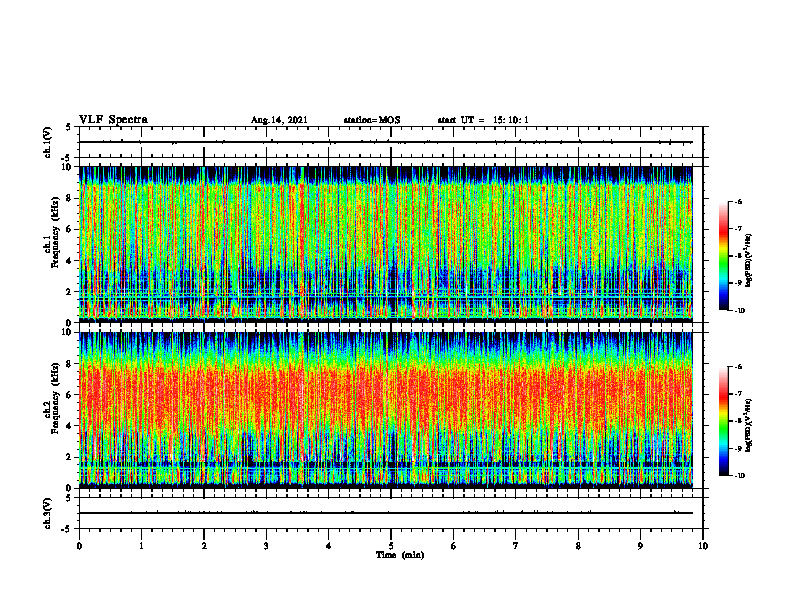
Task: Click the ch.1 color scale log(PSD) unit label
Action: (x=750, y=261)
